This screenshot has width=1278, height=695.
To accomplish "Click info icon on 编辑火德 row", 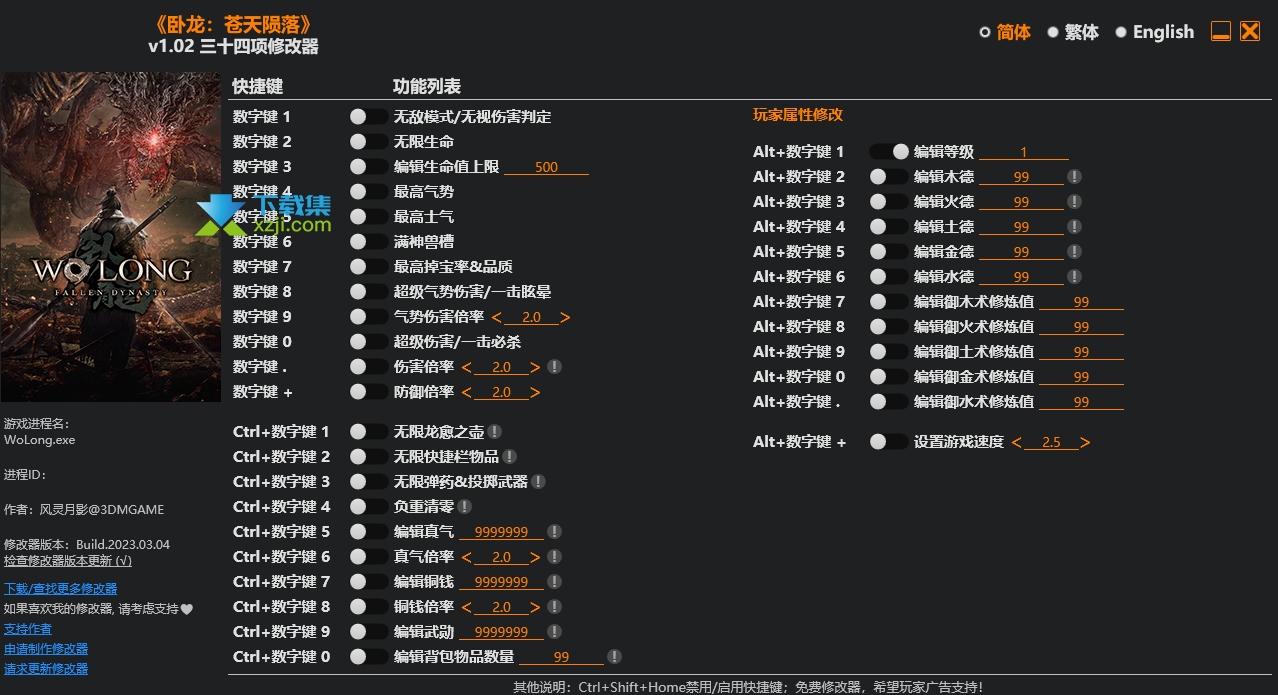I will tap(1074, 202).
